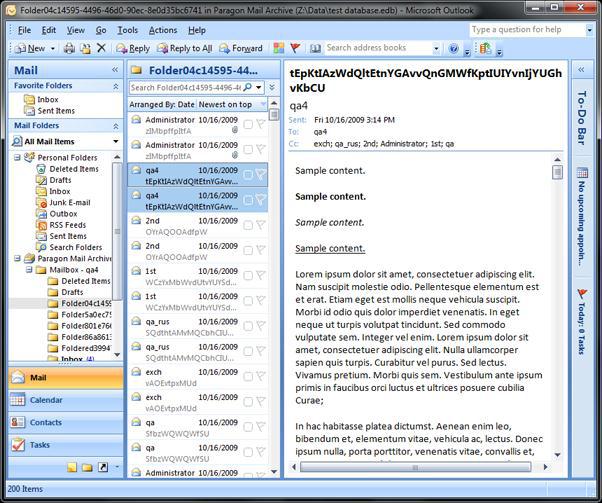Collapse the Personal Folders tree node

point(17,157)
